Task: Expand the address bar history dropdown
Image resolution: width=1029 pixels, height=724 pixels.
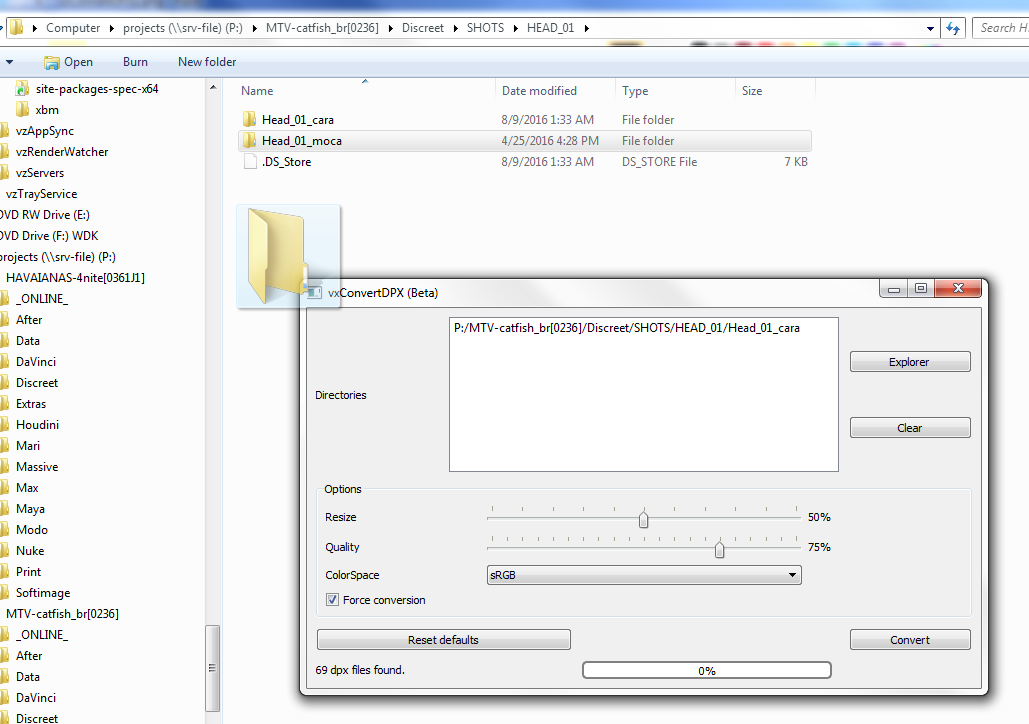Action: click(x=928, y=28)
